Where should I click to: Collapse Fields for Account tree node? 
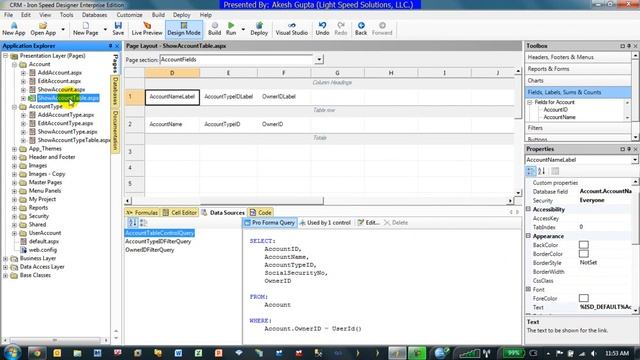(530, 102)
